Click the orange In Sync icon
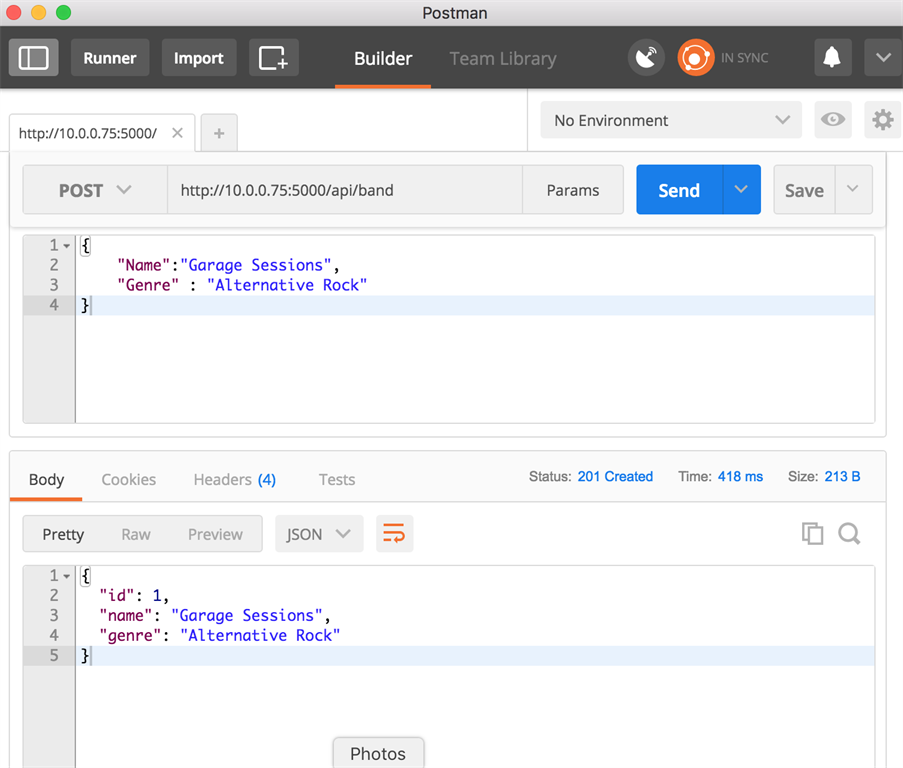 coord(695,58)
